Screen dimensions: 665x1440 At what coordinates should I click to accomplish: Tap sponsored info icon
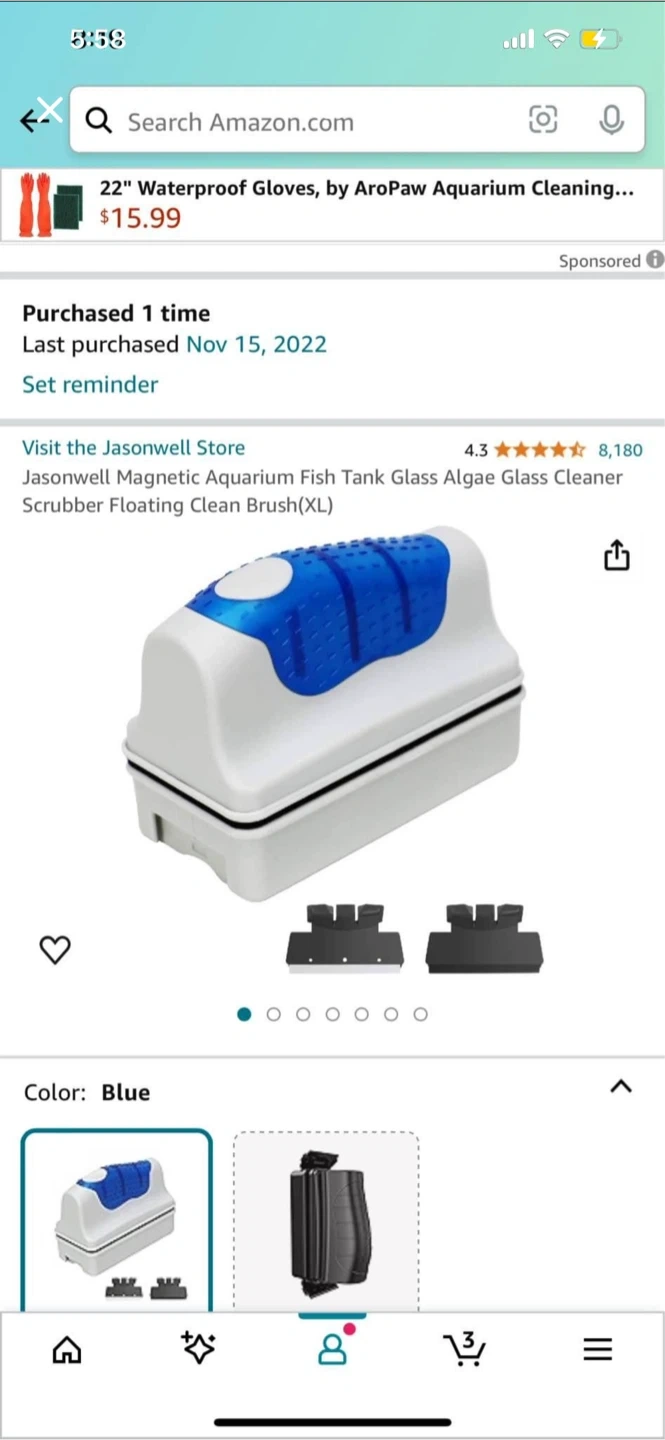(x=655, y=260)
